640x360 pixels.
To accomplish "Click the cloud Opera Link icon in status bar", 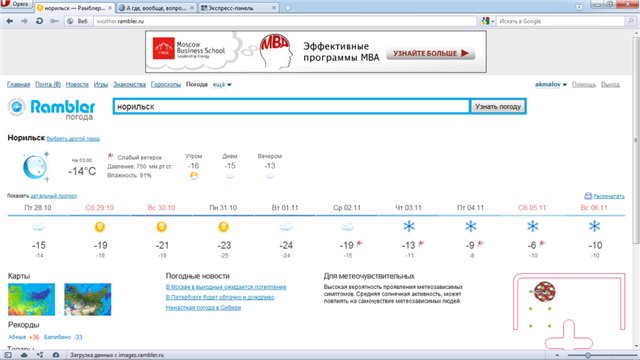I will pyautogui.click(x=24, y=355).
